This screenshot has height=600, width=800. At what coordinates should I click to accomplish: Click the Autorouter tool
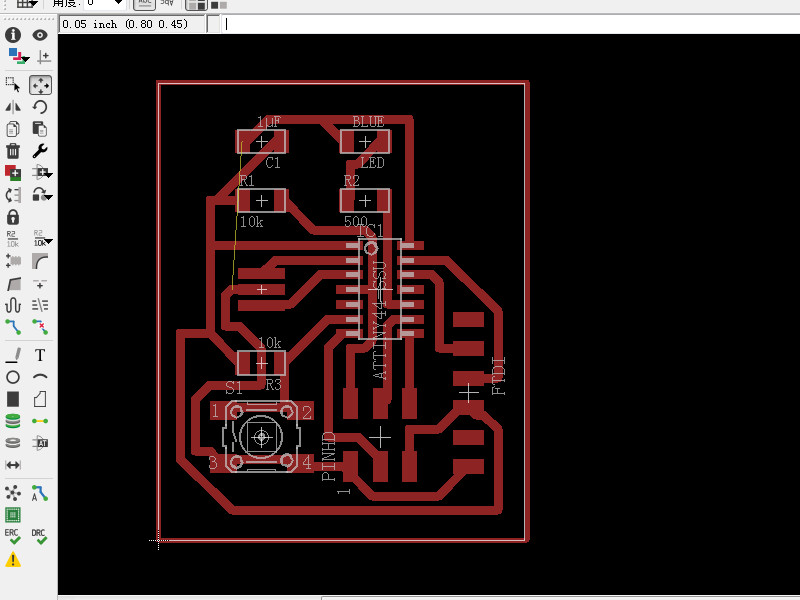point(40,493)
